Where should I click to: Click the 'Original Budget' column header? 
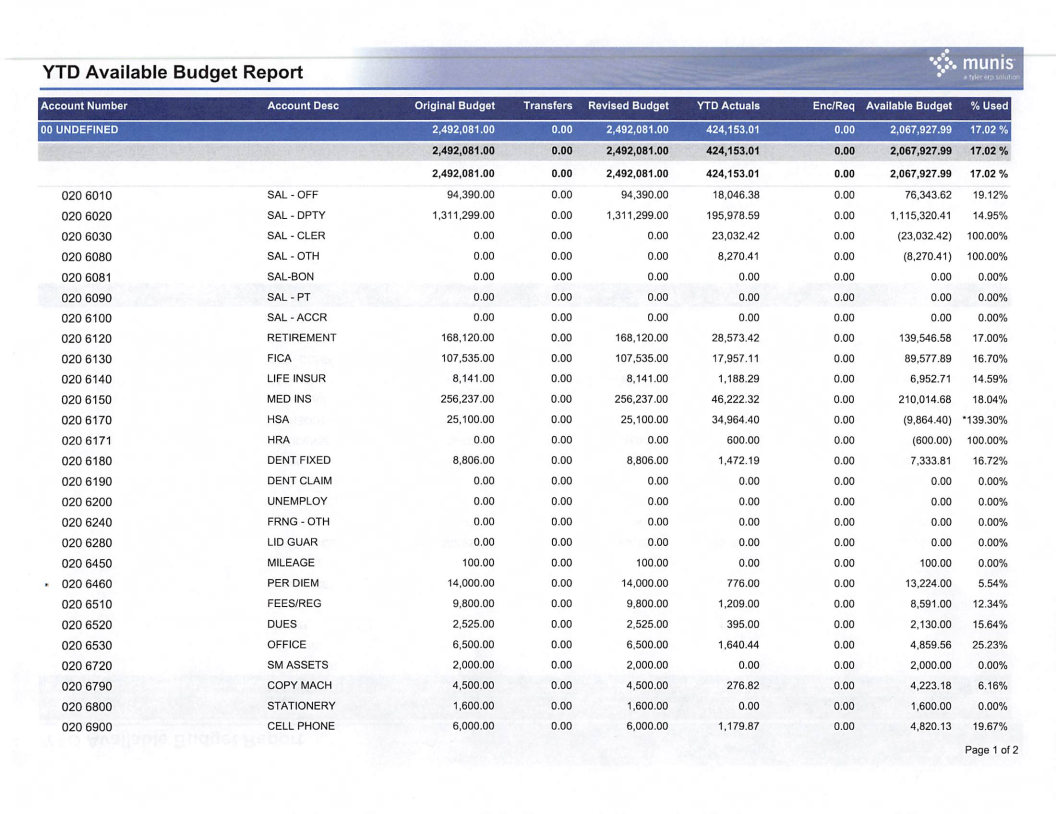(455, 106)
